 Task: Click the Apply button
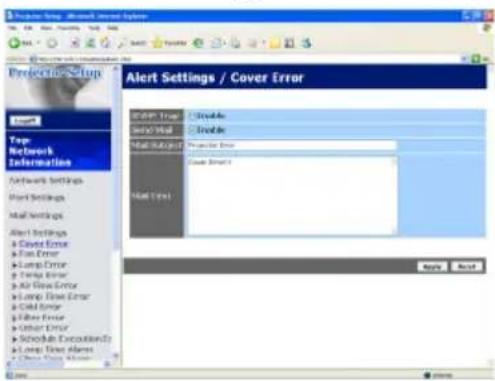[432, 266]
